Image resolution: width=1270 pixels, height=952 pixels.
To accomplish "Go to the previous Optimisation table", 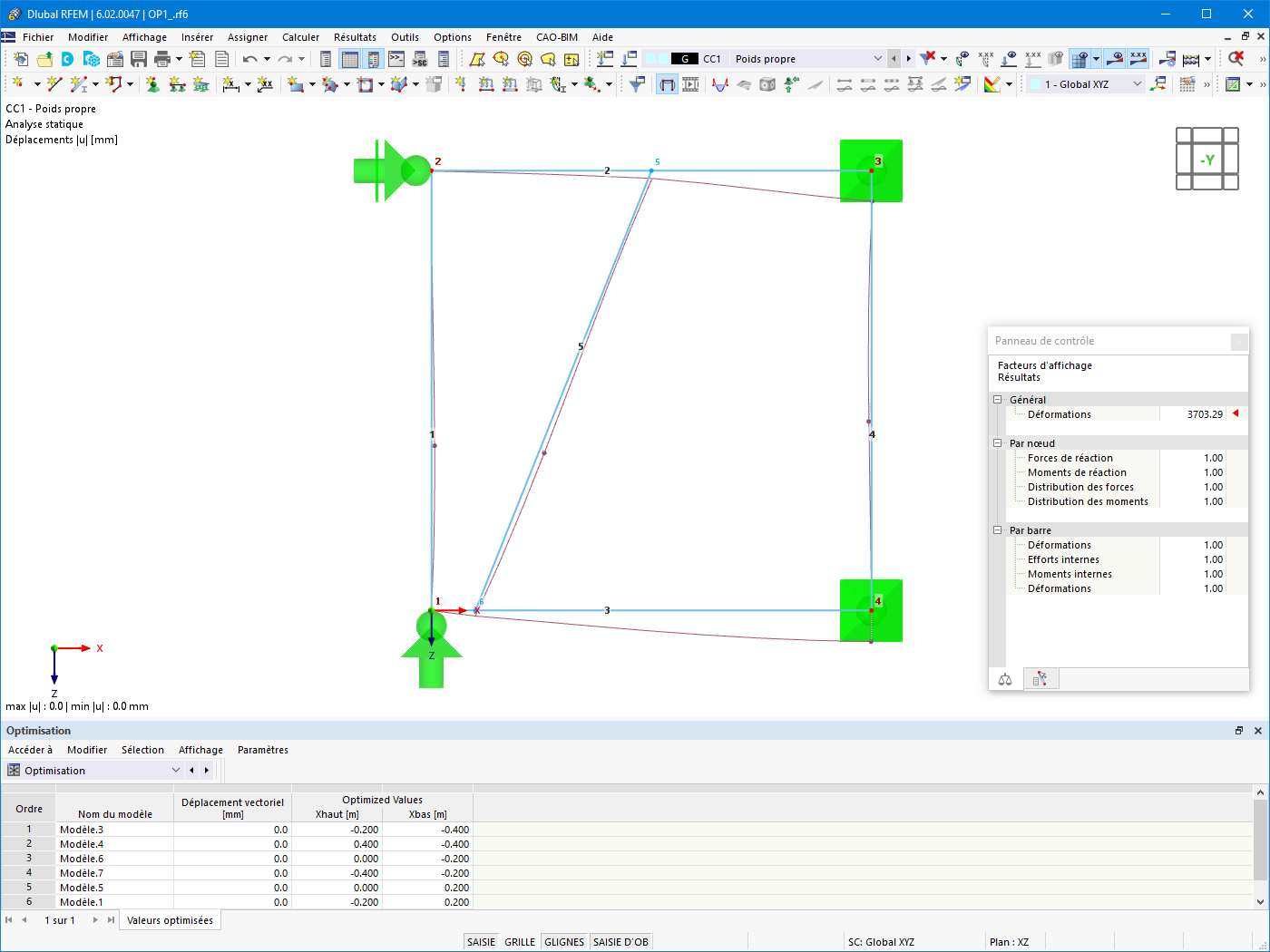I will (x=191, y=771).
